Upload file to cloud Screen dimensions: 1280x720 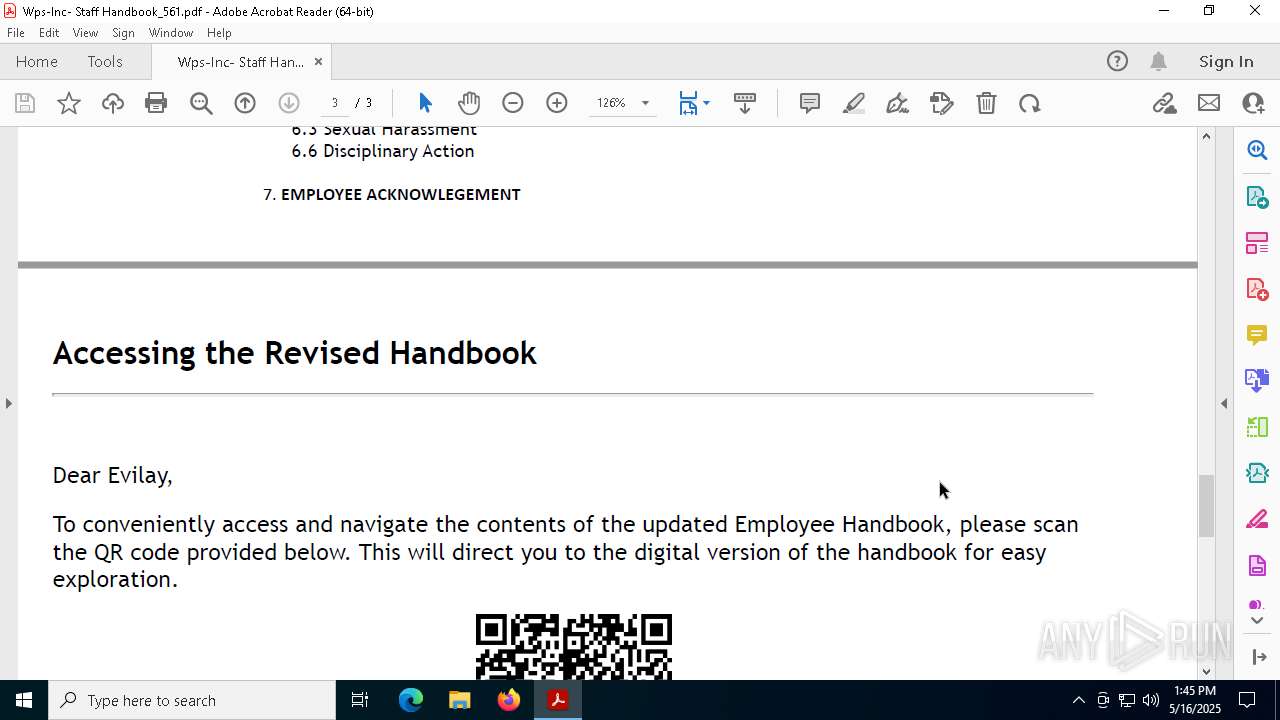(x=113, y=103)
